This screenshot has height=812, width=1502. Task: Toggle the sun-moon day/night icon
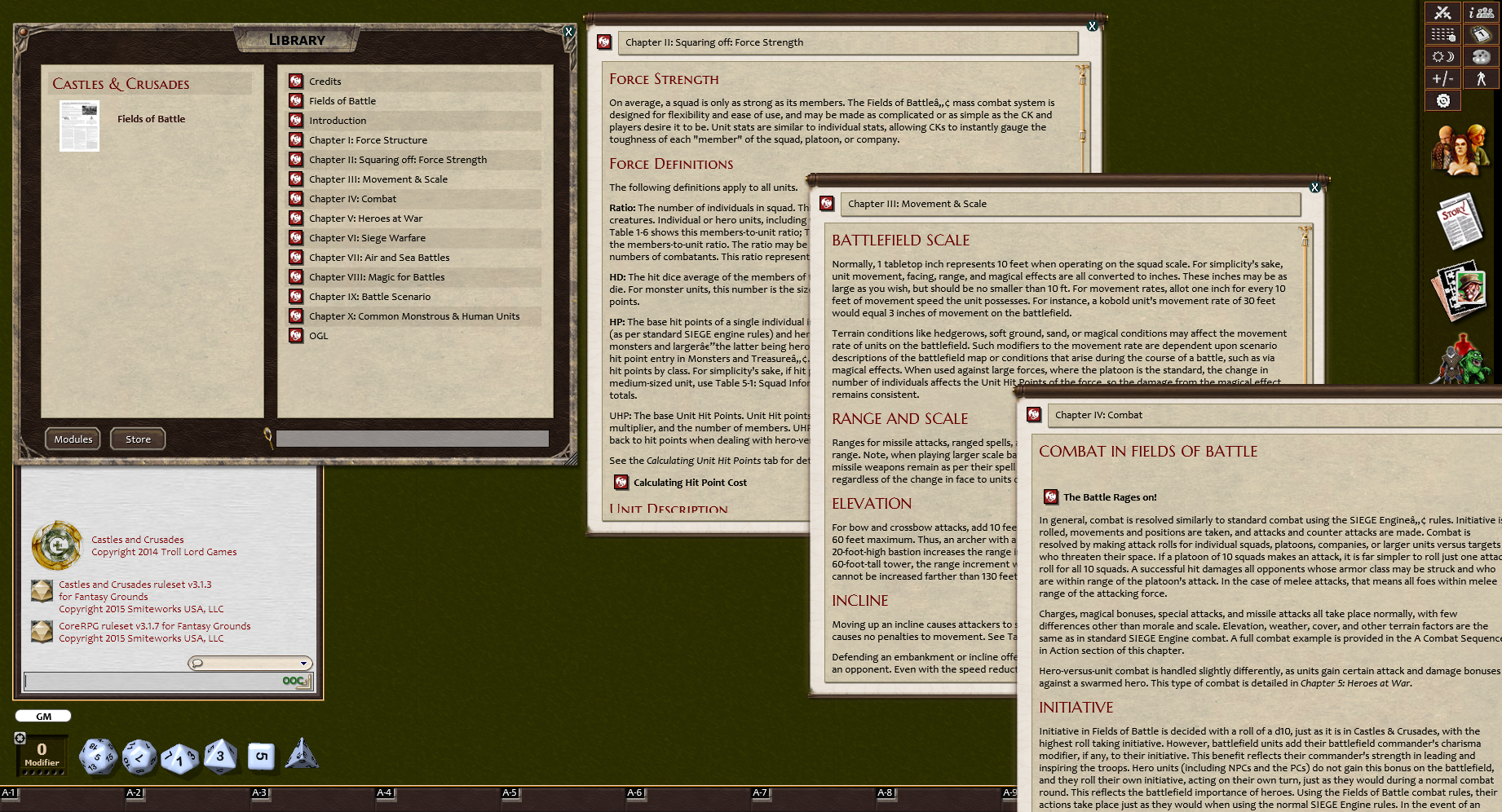click(x=1442, y=56)
